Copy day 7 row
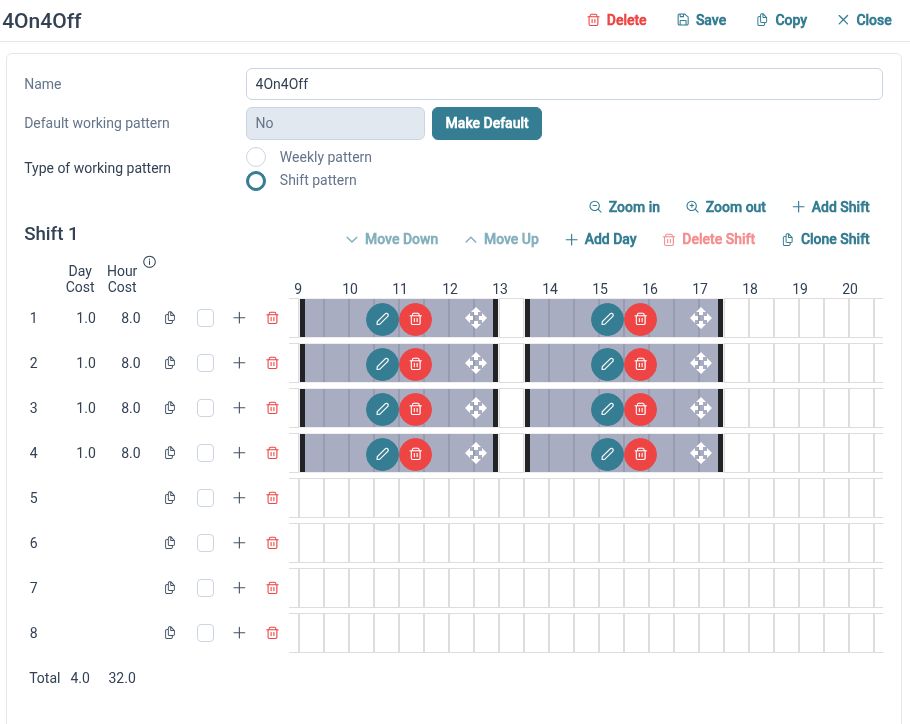 point(169,588)
